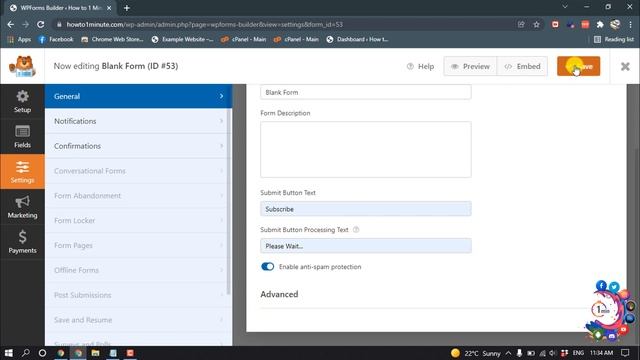Click the Form Name input field
Image resolution: width=640 pixels, height=360 pixels.
pos(366,92)
